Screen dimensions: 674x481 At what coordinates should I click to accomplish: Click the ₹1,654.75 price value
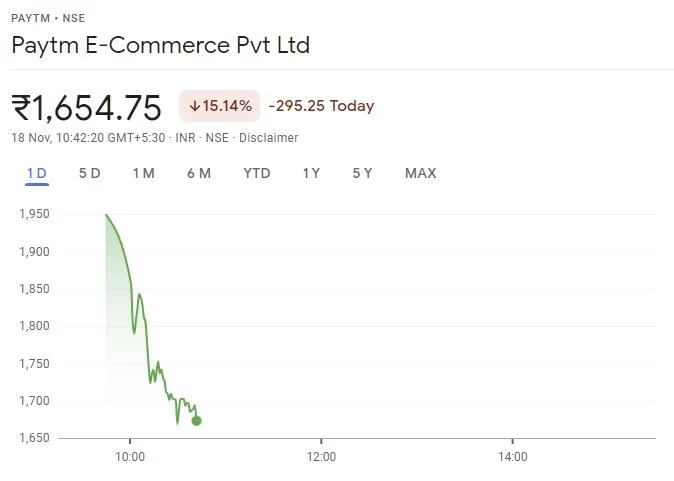point(87,106)
